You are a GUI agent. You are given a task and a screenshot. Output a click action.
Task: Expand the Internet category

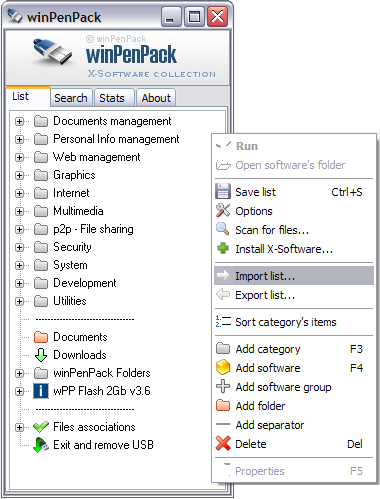[20, 194]
